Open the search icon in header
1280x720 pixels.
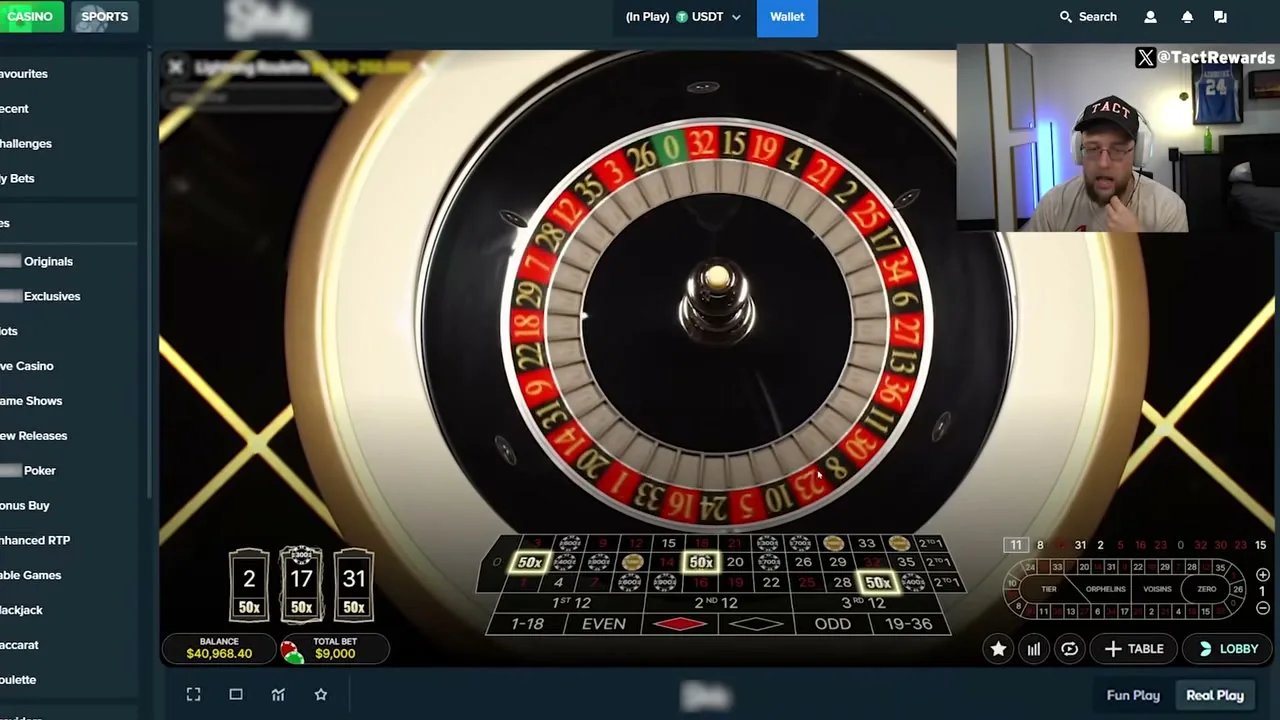pyautogui.click(x=1066, y=17)
